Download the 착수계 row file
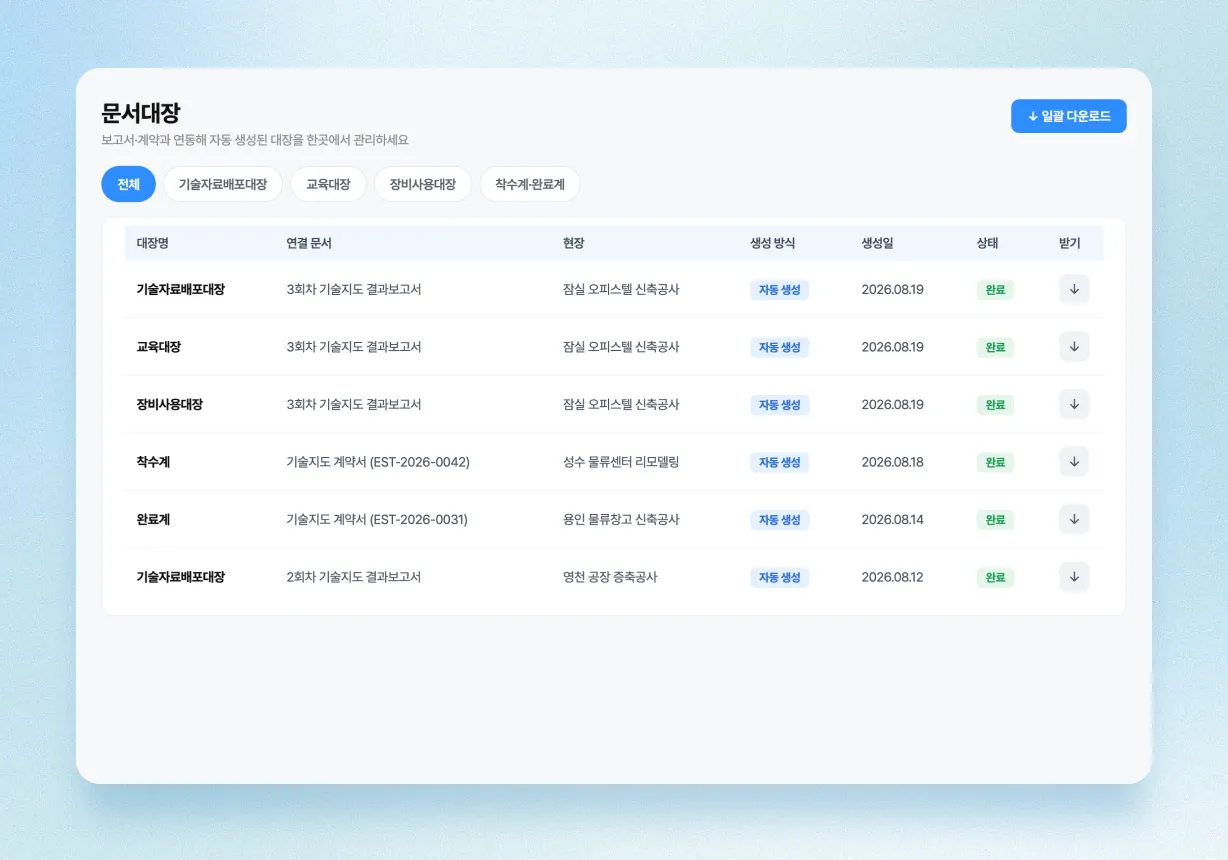Screen dimensions: 1228x860 click(1074, 462)
